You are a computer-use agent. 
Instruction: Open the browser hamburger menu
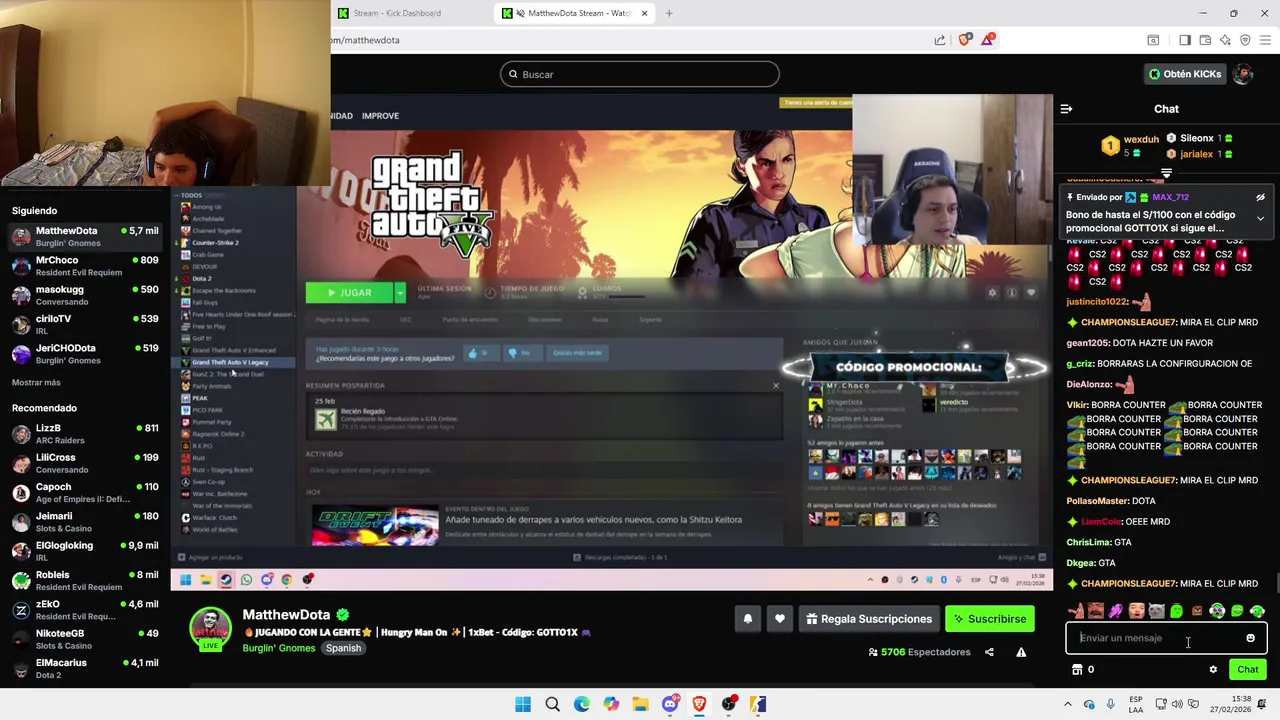1266,40
